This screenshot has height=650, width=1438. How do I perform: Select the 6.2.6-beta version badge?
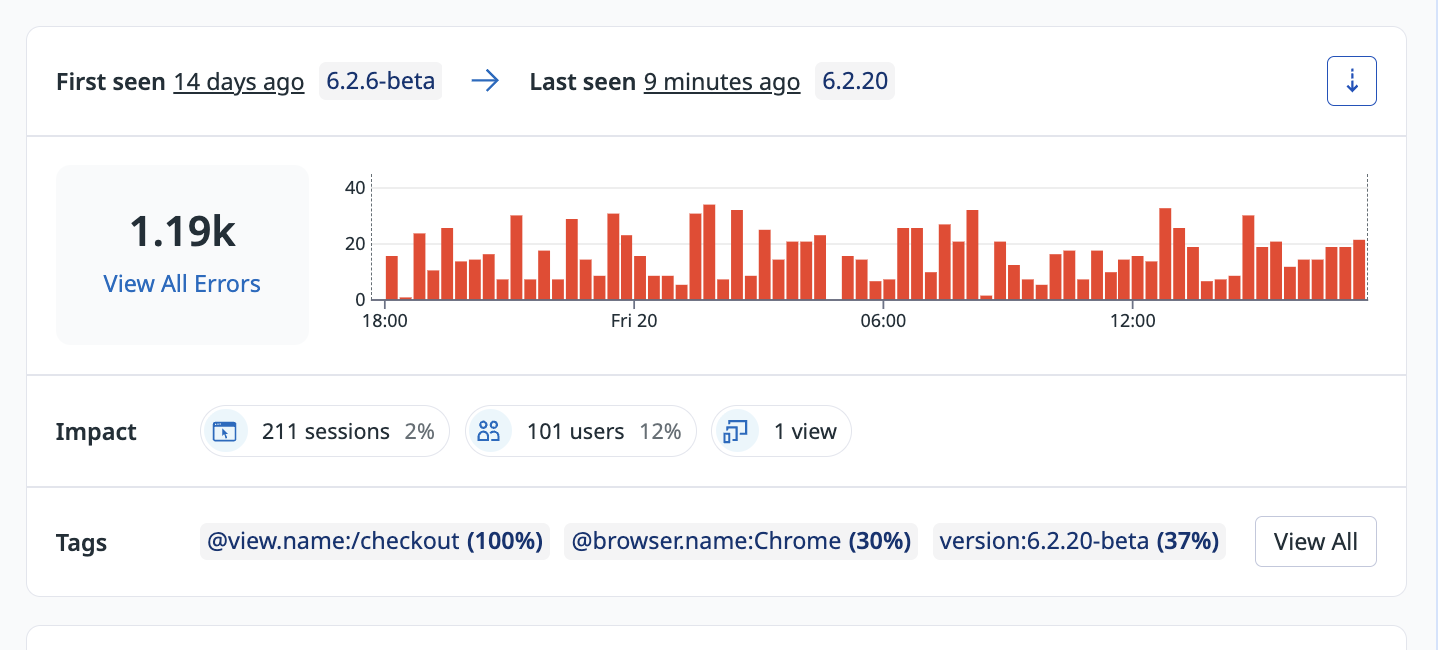pyautogui.click(x=380, y=81)
